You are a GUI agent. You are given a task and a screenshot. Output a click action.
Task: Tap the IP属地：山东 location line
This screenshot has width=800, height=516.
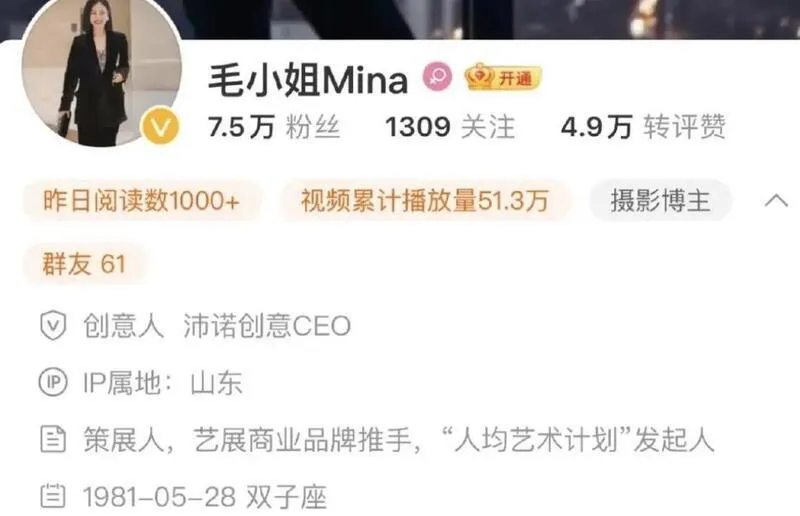click(163, 382)
